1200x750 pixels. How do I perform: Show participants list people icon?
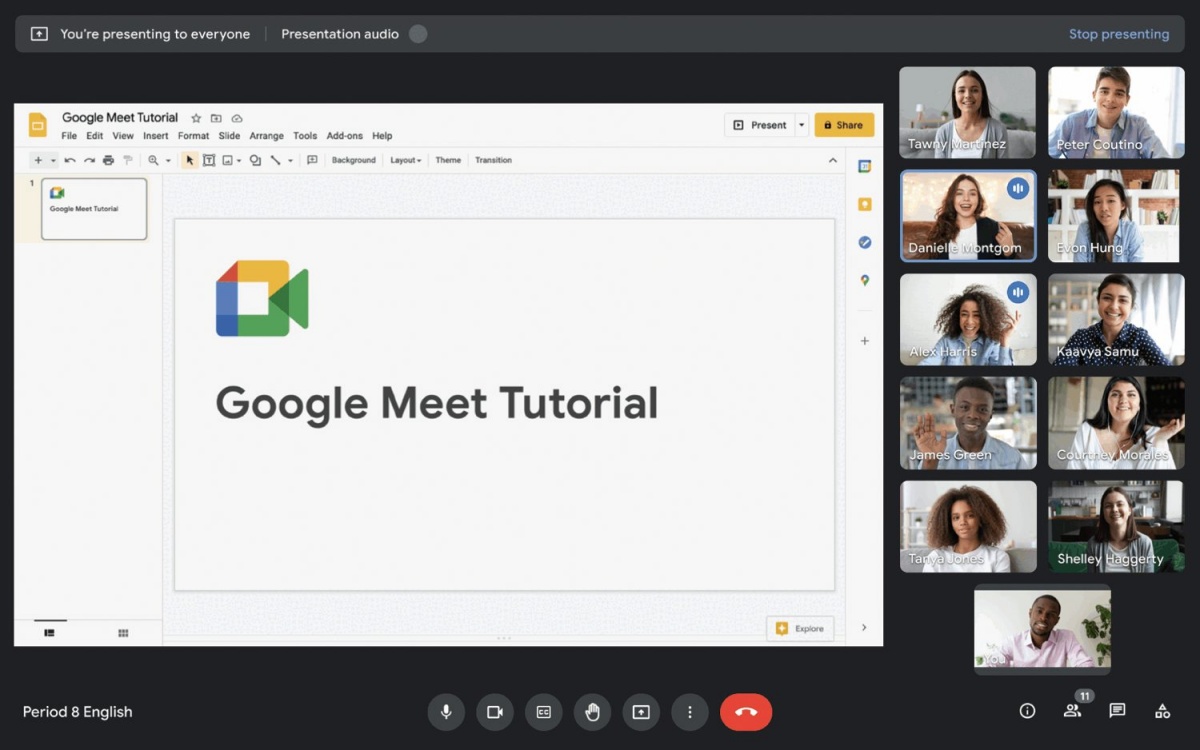(1072, 711)
